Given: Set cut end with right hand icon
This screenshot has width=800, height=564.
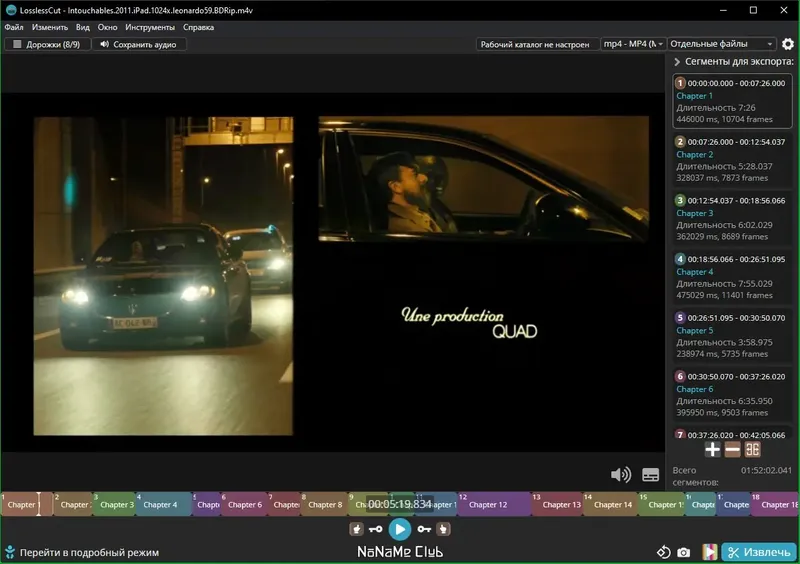Looking at the screenshot, I should tap(444, 529).
